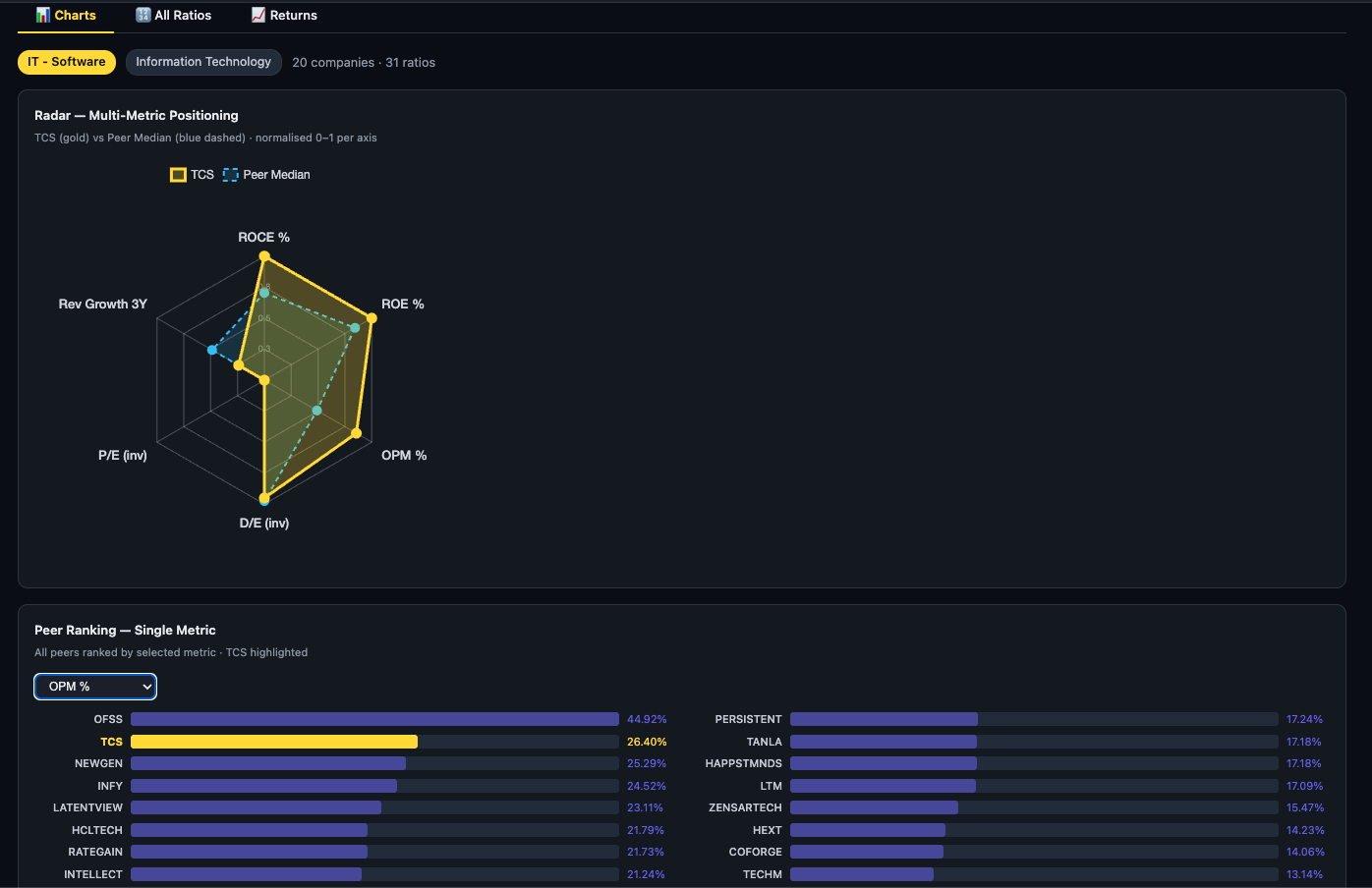Open the Returns tab
The height and width of the screenshot is (888, 1372).
(x=284, y=16)
